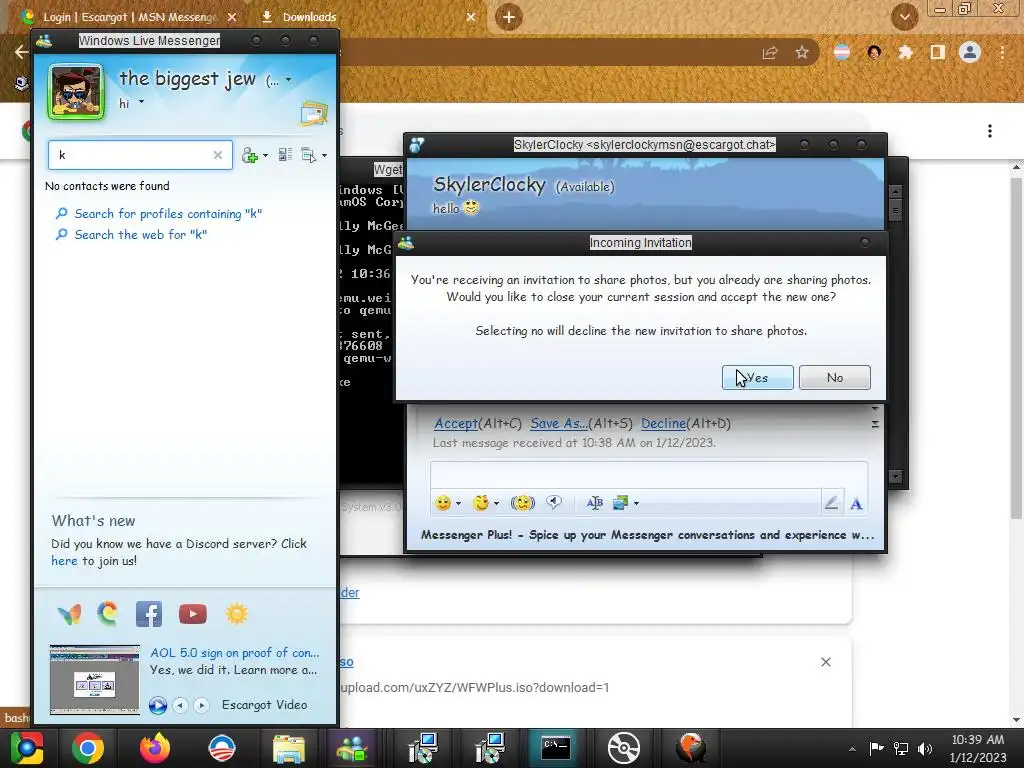Open the 'AOL 5.0 sign on proof' headline
1024x768 pixels.
click(234, 652)
